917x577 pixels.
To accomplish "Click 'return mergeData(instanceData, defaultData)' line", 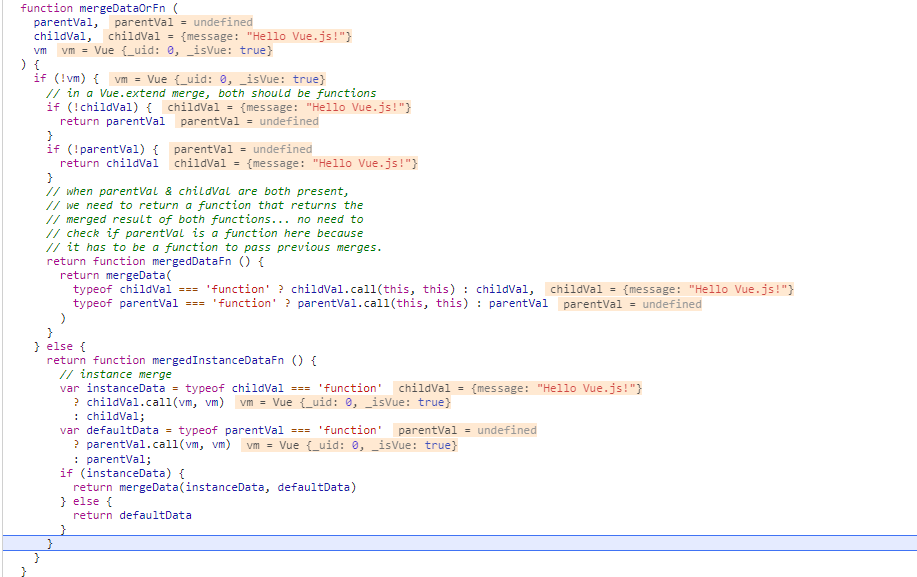I will (x=215, y=487).
